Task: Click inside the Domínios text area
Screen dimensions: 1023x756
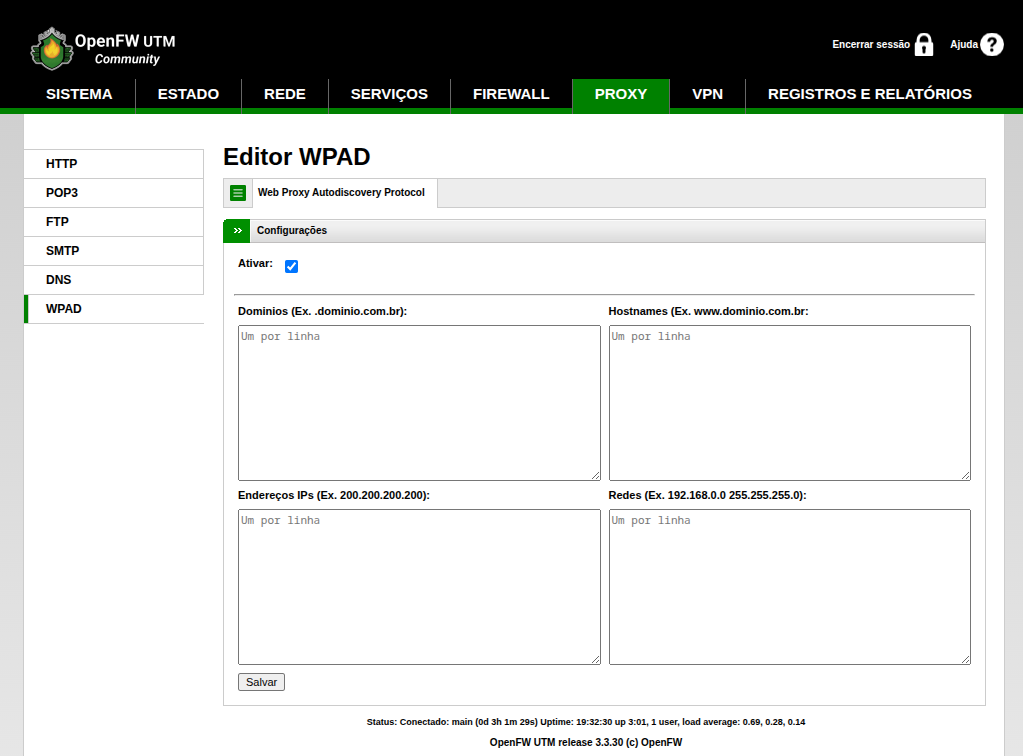Action: click(419, 402)
